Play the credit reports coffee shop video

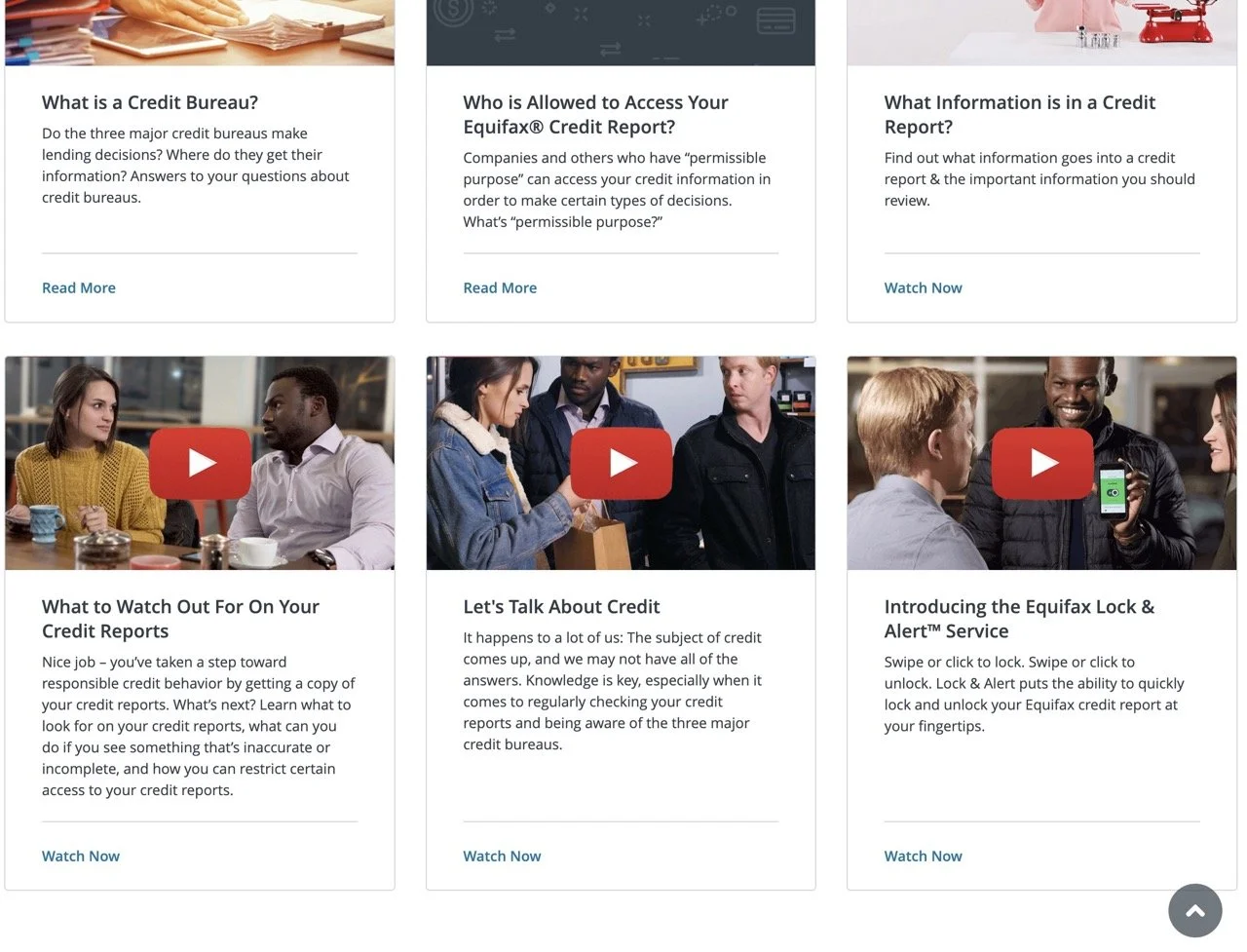click(x=200, y=463)
